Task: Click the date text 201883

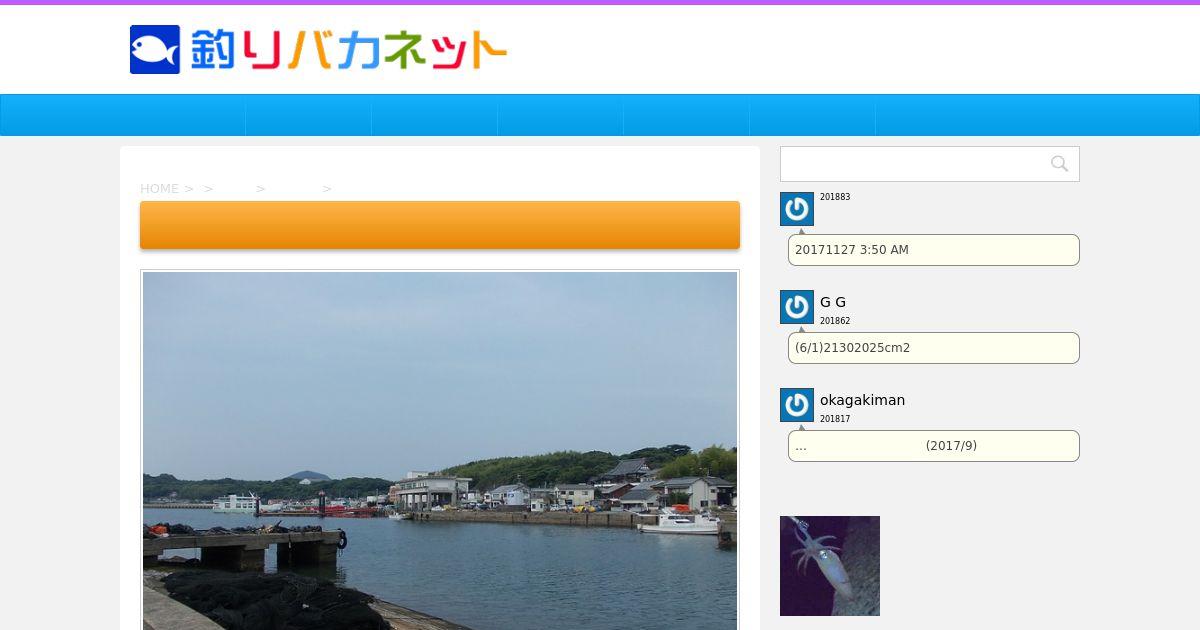Action: (835, 197)
